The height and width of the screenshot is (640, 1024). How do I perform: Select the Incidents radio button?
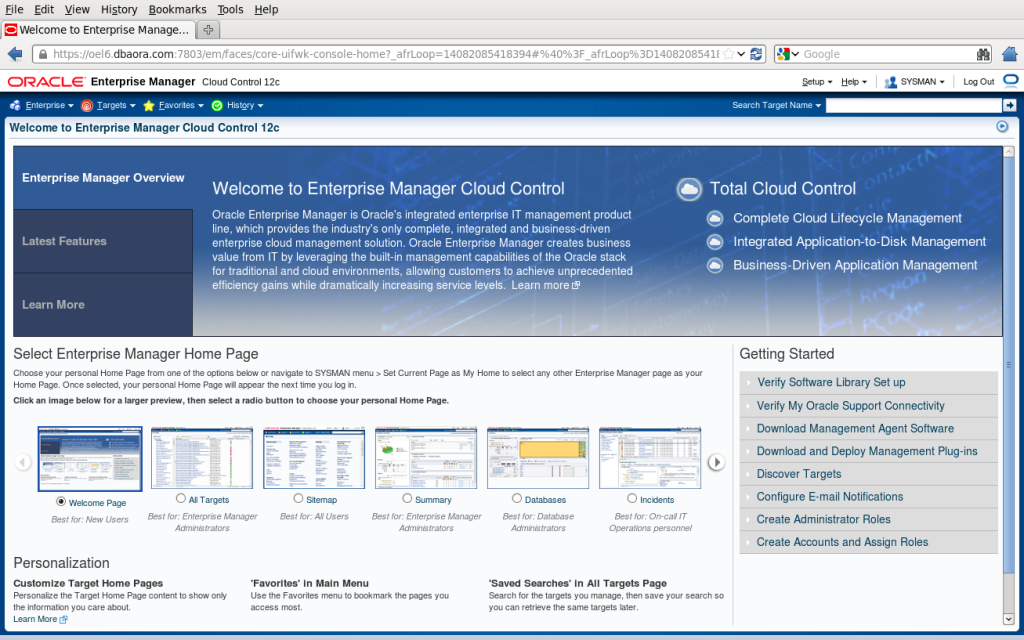coord(632,498)
